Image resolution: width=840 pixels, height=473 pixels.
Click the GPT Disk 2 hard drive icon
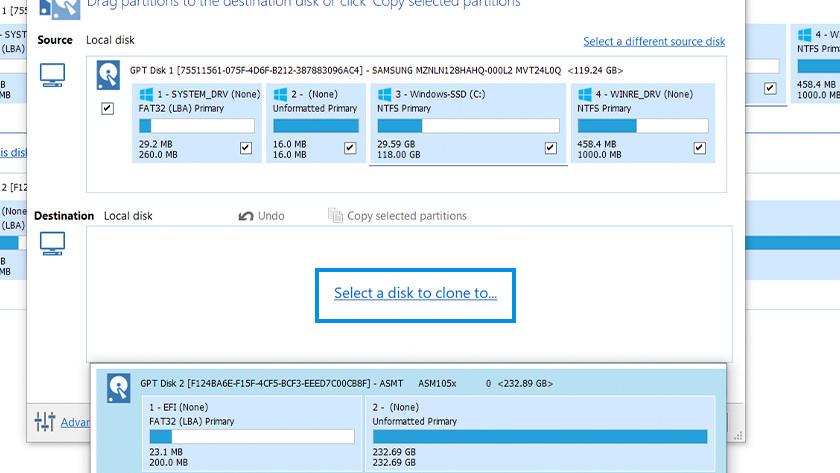(x=120, y=384)
